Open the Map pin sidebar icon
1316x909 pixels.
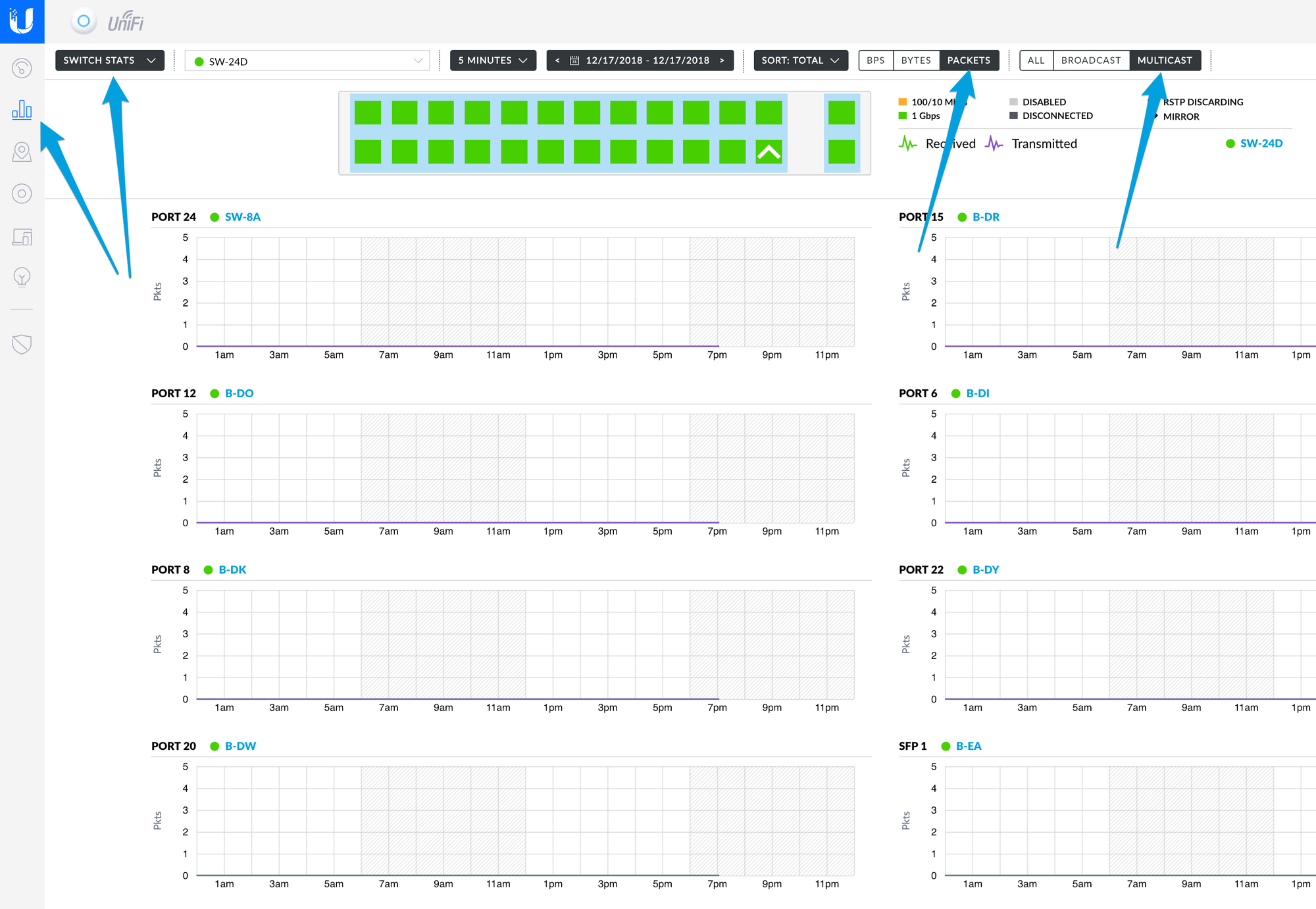pyautogui.click(x=22, y=152)
